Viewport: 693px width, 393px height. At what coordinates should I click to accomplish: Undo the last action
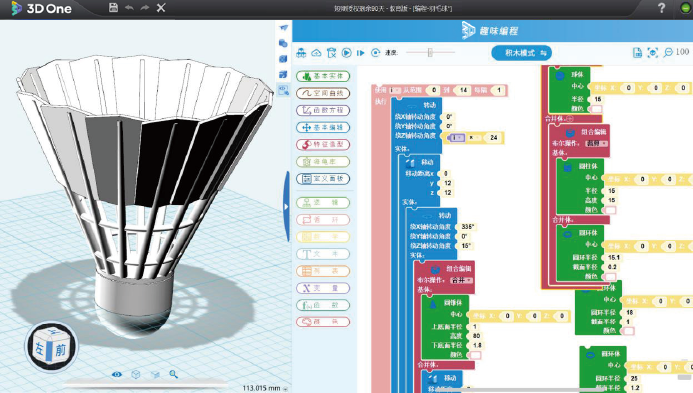[129, 8]
